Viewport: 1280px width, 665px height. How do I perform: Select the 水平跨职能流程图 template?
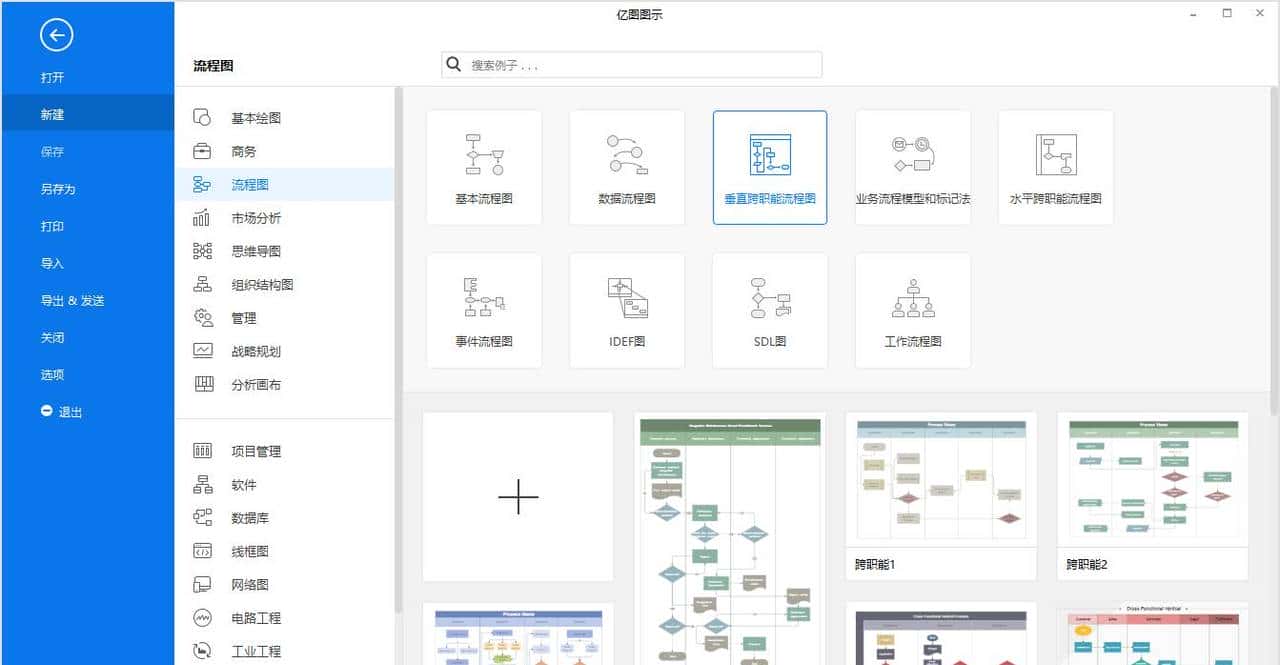click(1054, 167)
